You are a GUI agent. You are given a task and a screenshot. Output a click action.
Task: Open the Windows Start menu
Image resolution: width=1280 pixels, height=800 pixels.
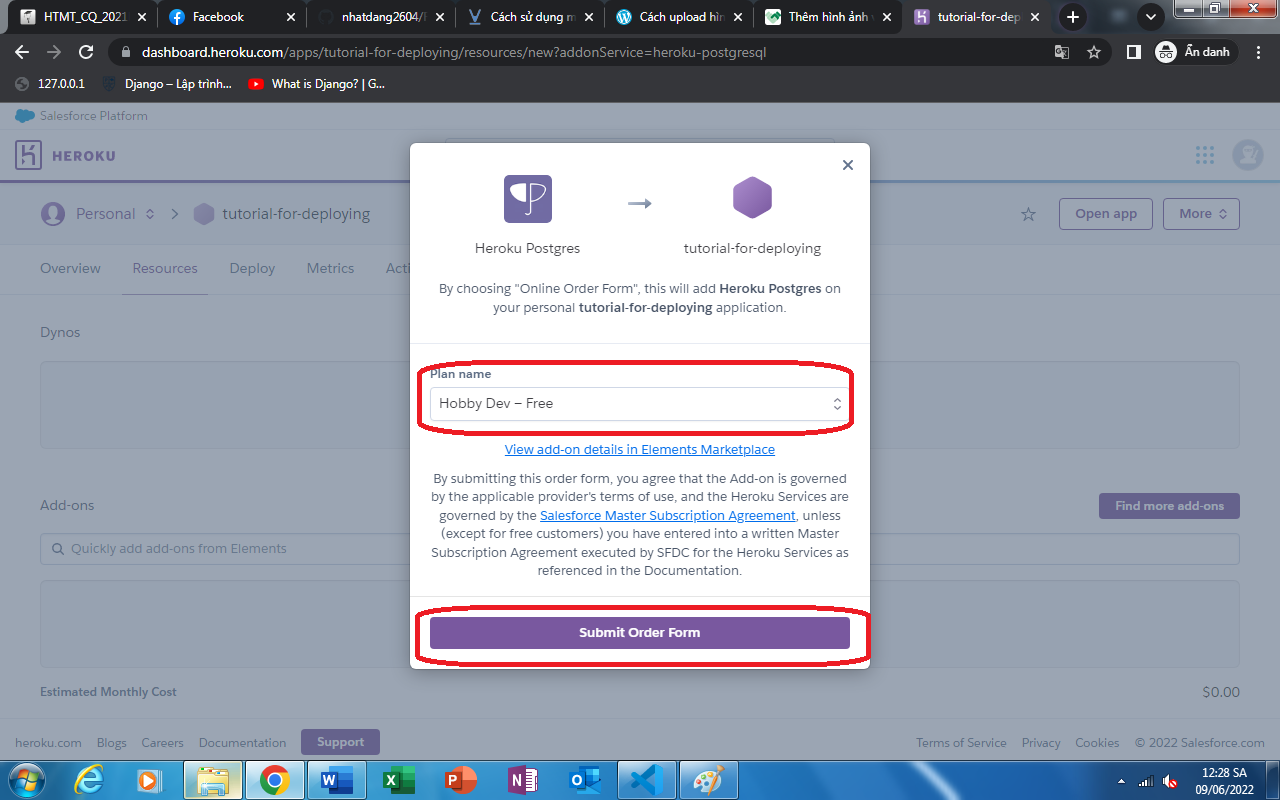pyautogui.click(x=25, y=780)
